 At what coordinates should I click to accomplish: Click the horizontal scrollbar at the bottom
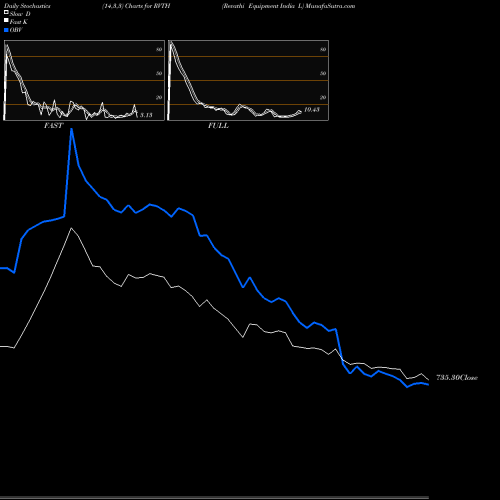point(214,498)
